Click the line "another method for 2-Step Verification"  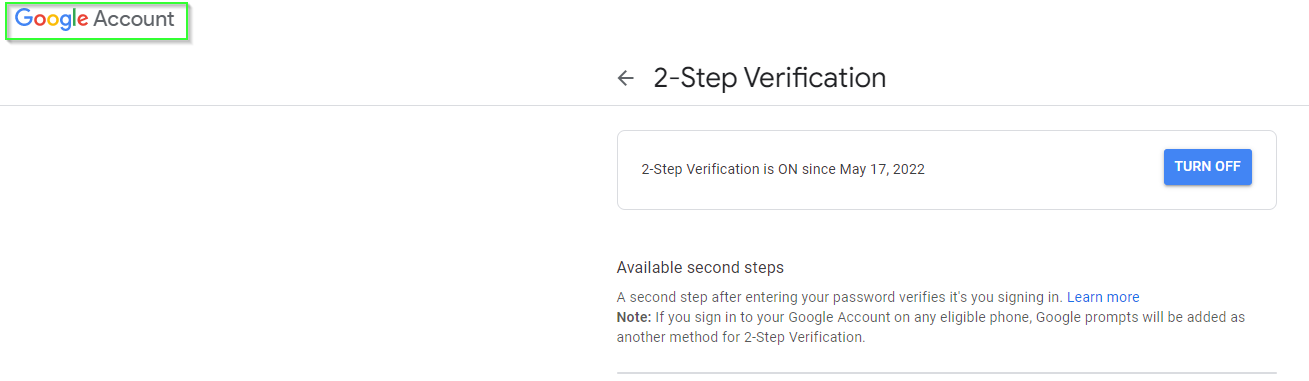[740, 337]
